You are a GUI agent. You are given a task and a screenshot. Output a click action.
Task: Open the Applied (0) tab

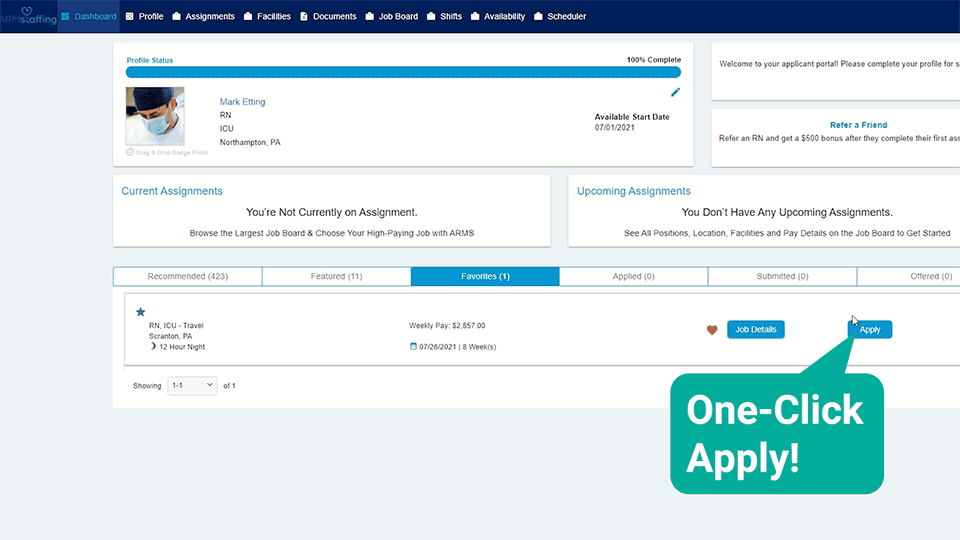pyautogui.click(x=633, y=276)
